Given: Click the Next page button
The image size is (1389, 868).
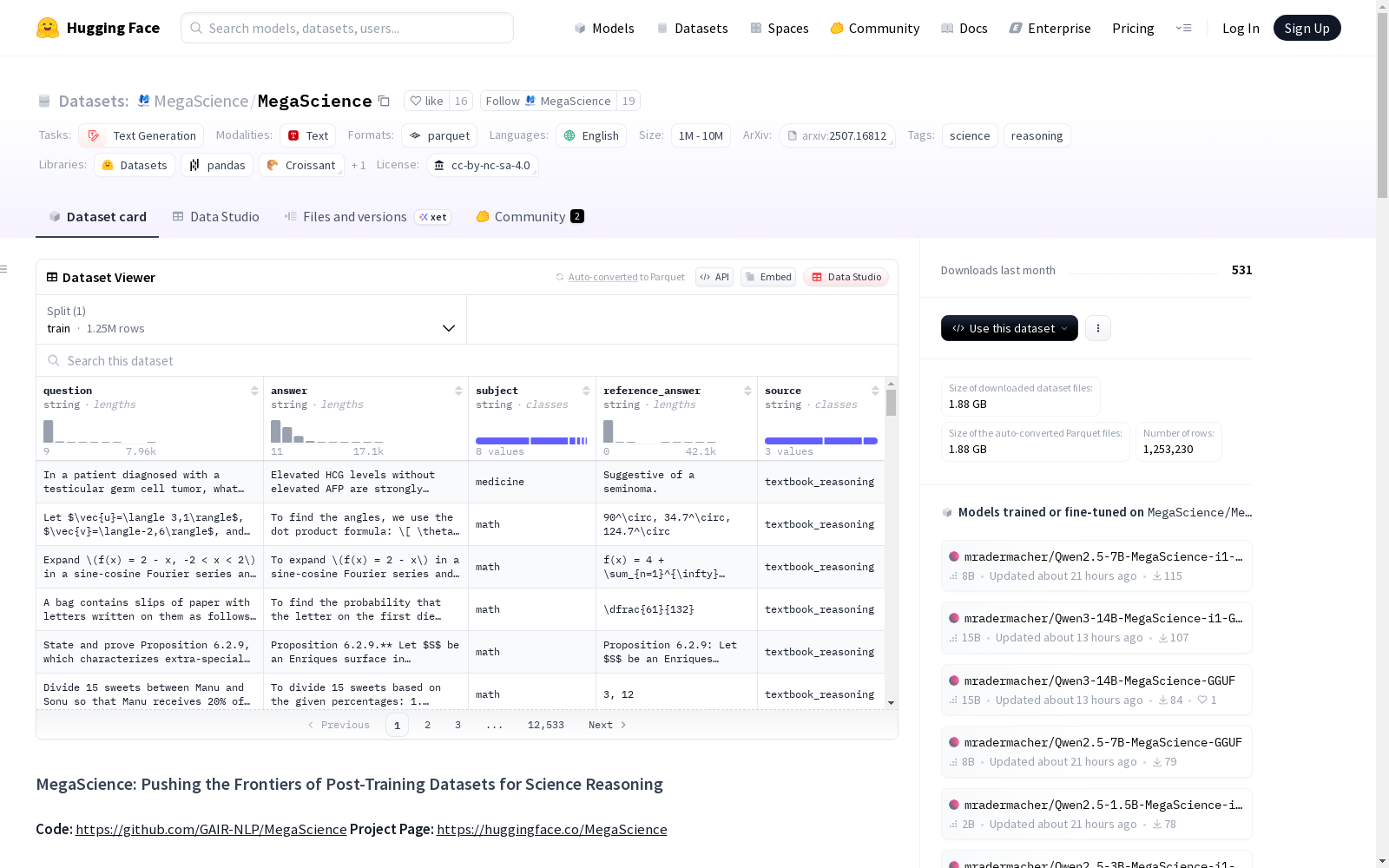Looking at the screenshot, I should pos(607,725).
